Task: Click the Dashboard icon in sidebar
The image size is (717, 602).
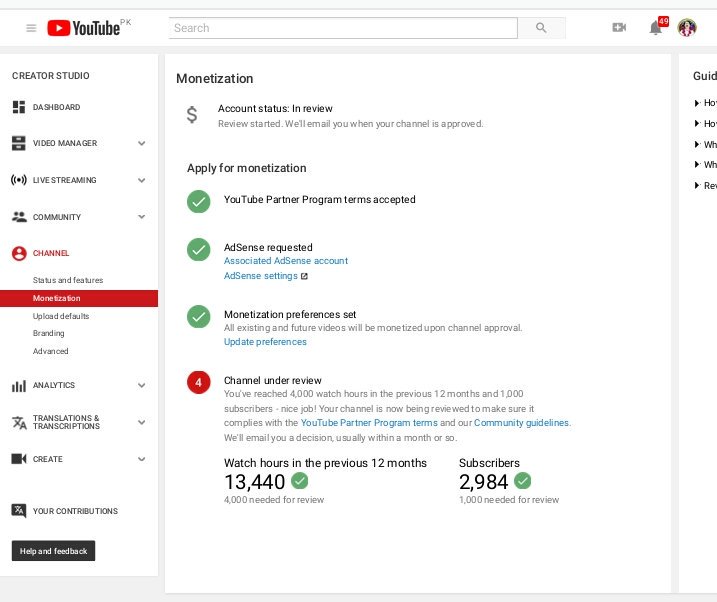Action: [19, 107]
